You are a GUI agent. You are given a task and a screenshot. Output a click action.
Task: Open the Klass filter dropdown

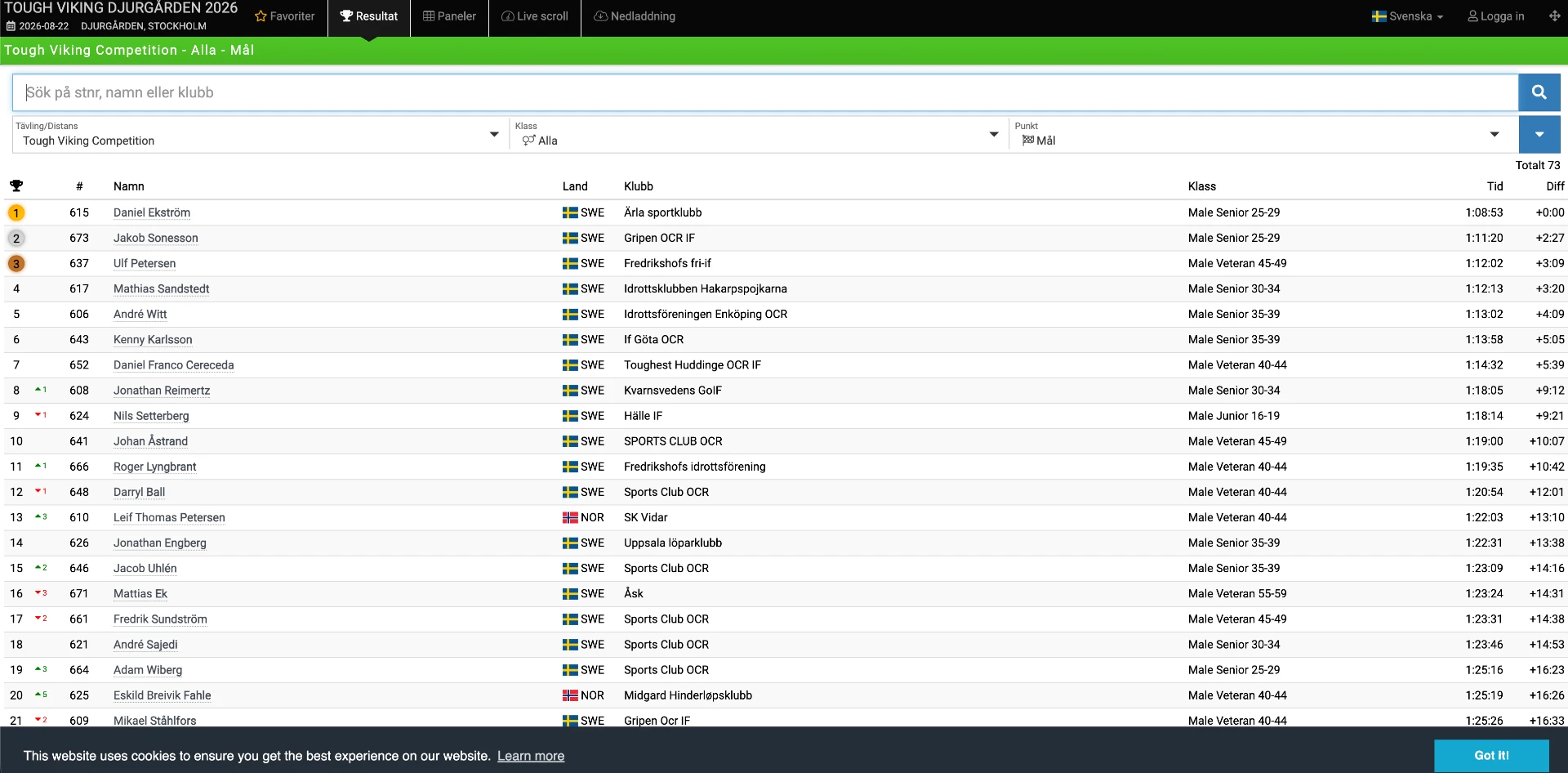pos(758,134)
